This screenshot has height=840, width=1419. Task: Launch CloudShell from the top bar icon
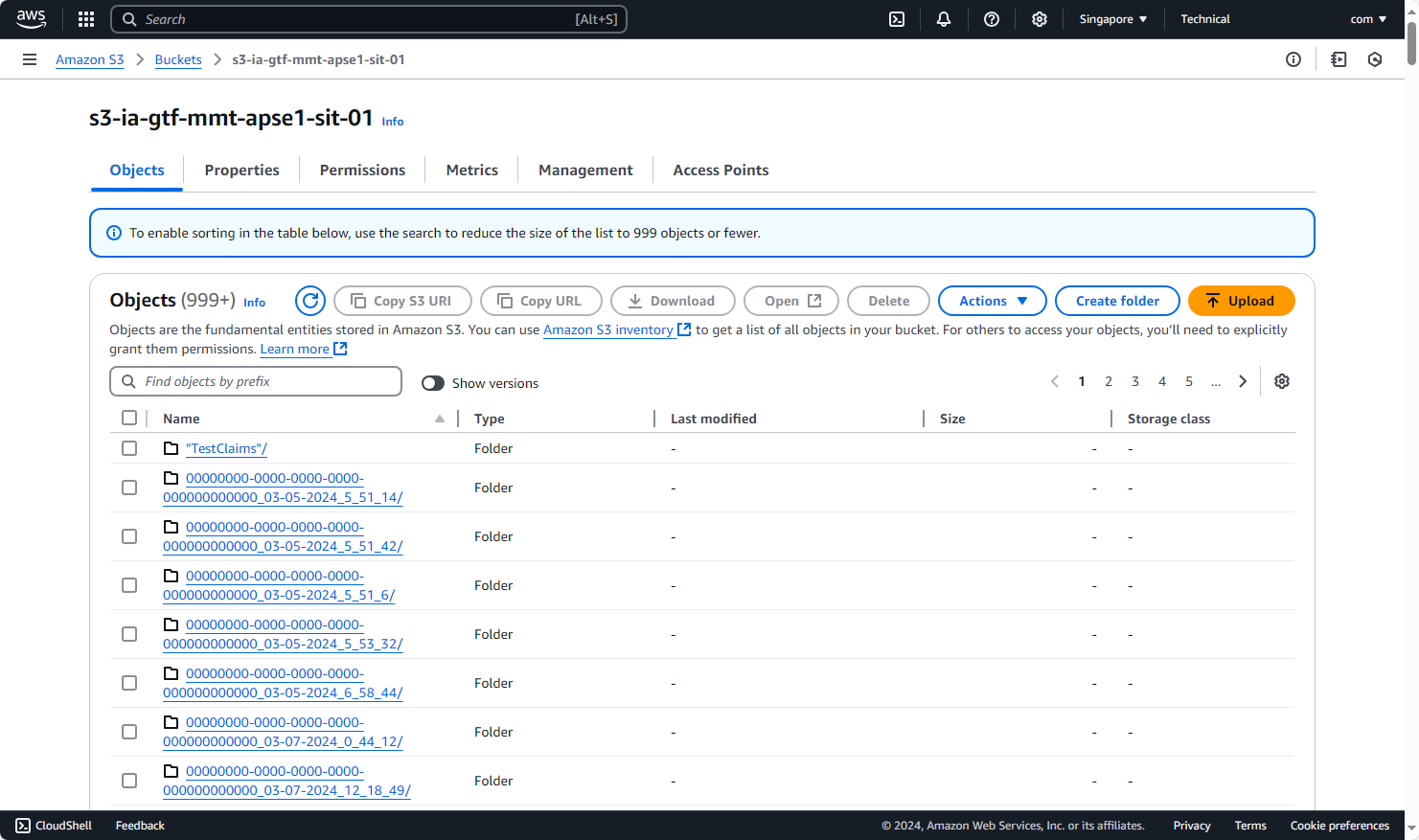click(897, 19)
